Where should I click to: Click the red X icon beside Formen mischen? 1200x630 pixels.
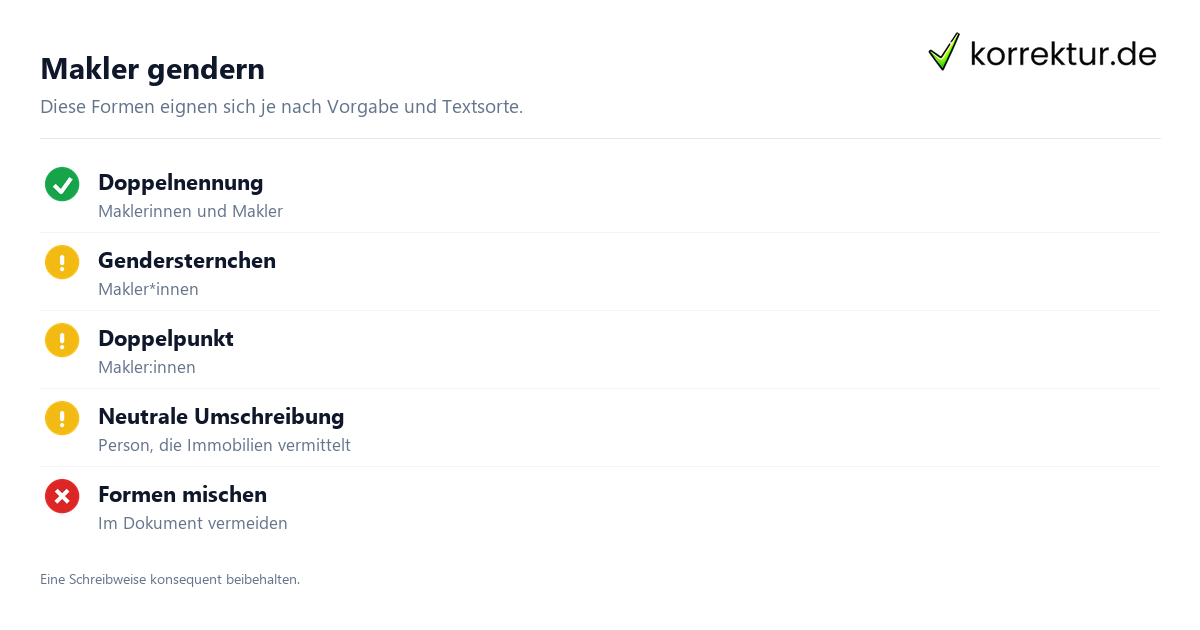pyautogui.click(x=62, y=496)
